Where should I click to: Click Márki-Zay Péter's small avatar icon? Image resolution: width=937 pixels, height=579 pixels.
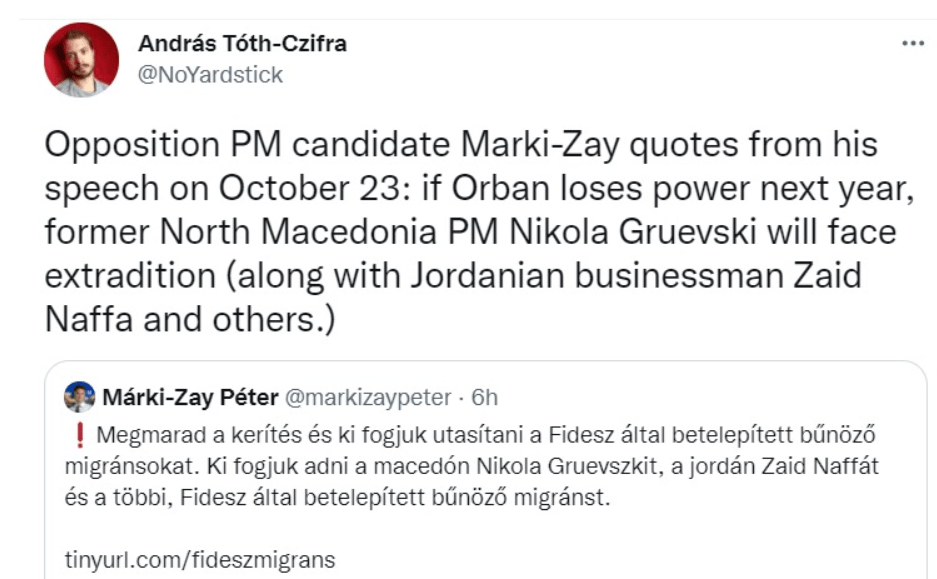78,397
